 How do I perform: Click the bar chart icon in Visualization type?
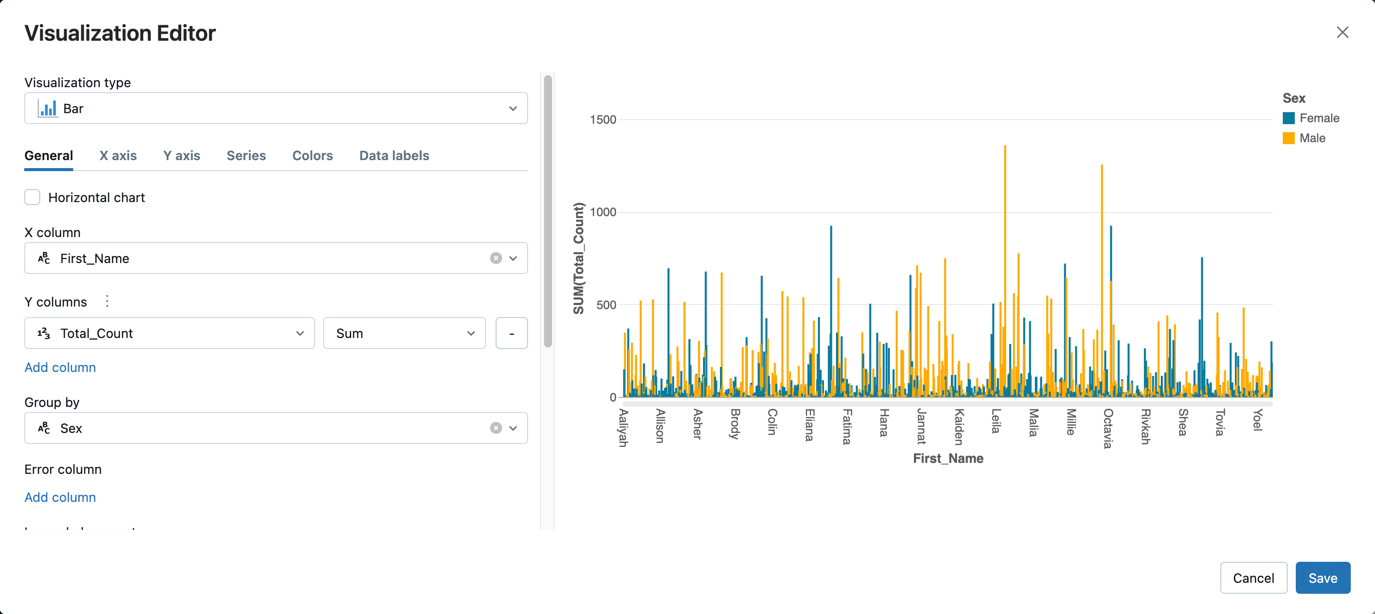47,108
